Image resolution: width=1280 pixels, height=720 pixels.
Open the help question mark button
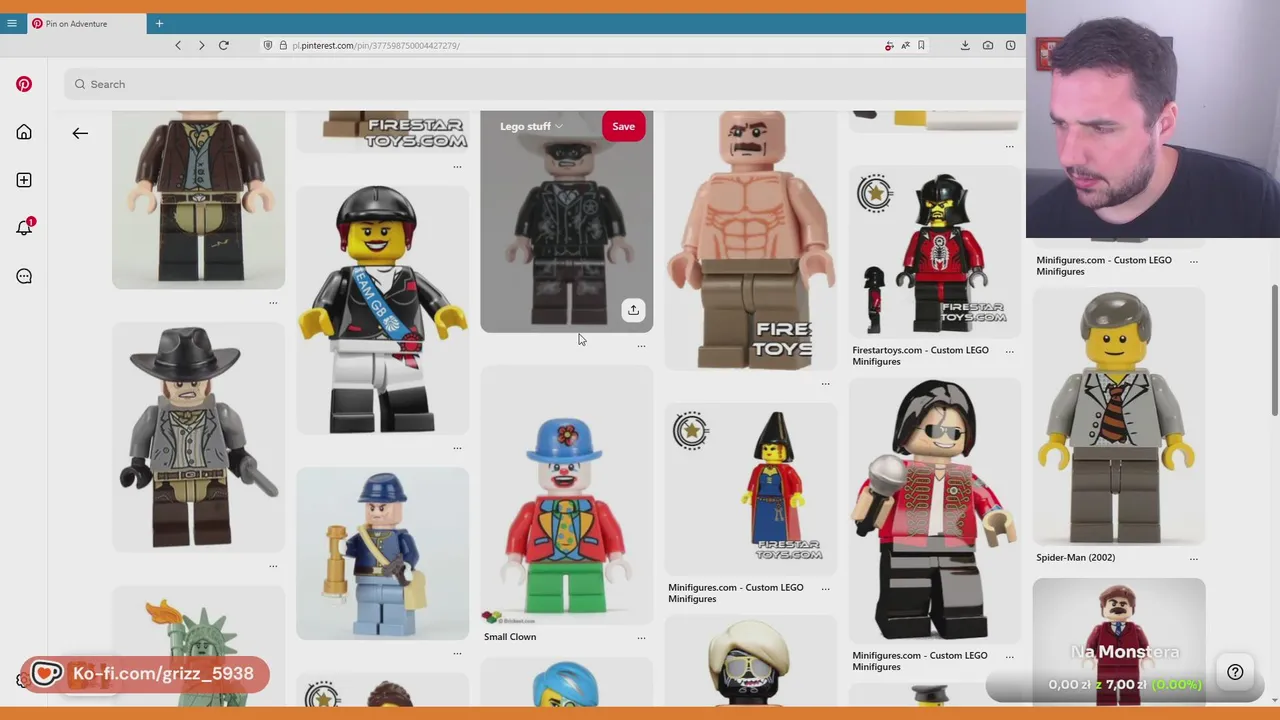pyautogui.click(x=1235, y=672)
